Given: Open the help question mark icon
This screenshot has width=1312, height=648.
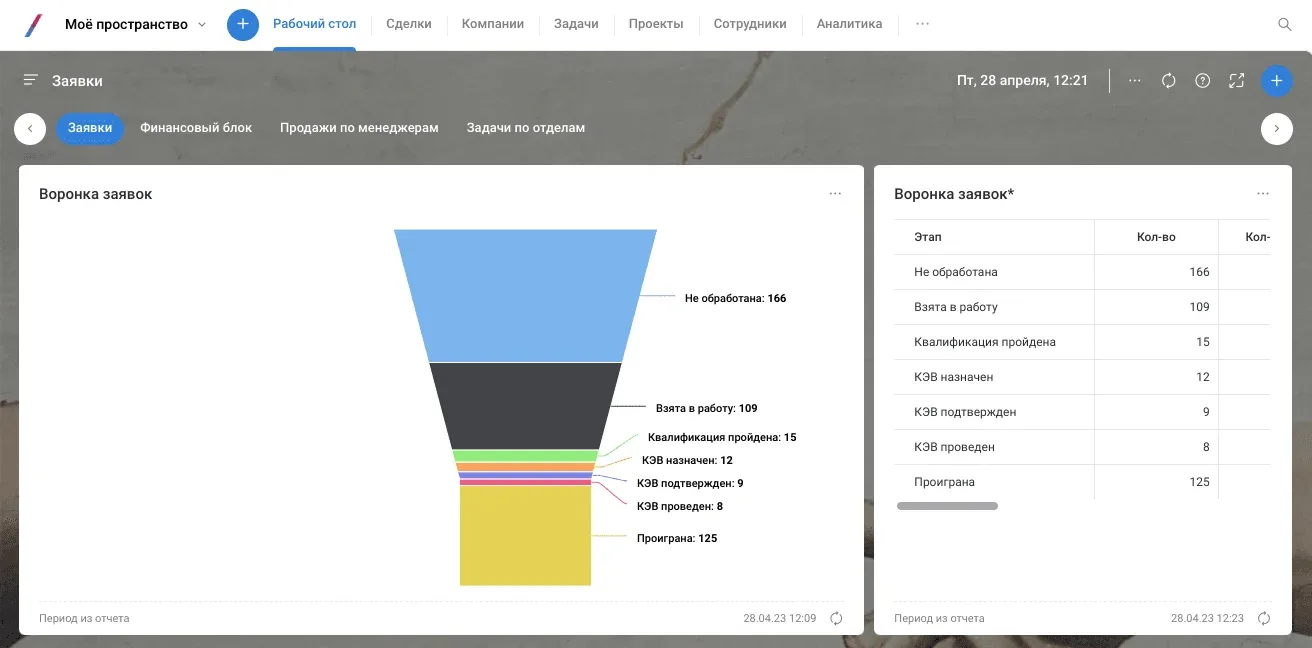Looking at the screenshot, I should (x=1203, y=80).
